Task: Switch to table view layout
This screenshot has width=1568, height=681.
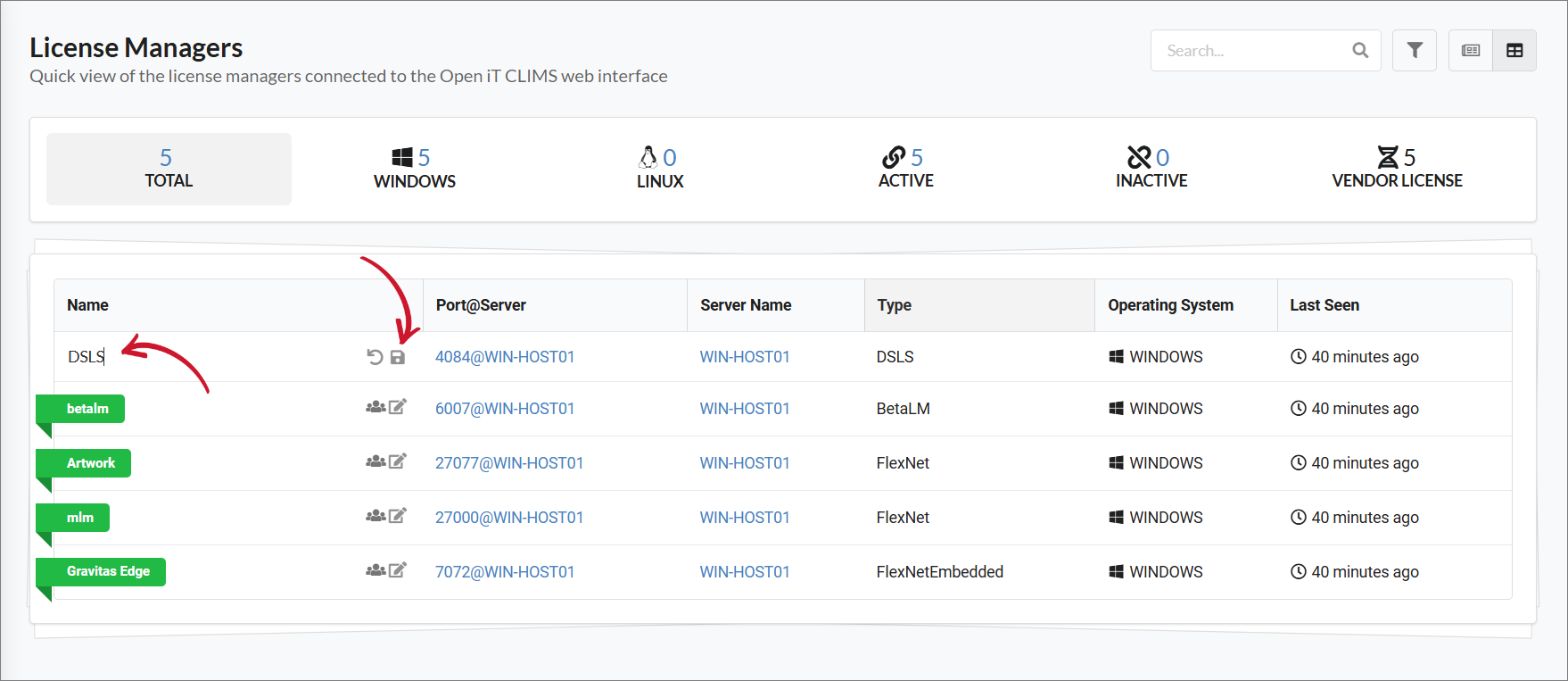Action: tap(1514, 51)
